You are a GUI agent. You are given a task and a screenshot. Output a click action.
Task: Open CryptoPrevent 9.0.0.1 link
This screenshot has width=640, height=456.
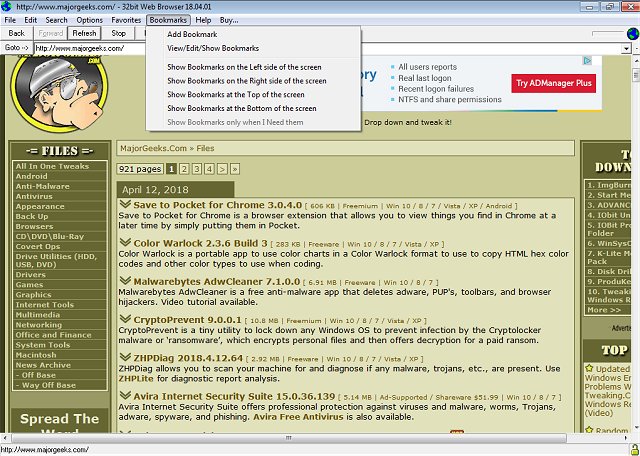tap(187, 320)
